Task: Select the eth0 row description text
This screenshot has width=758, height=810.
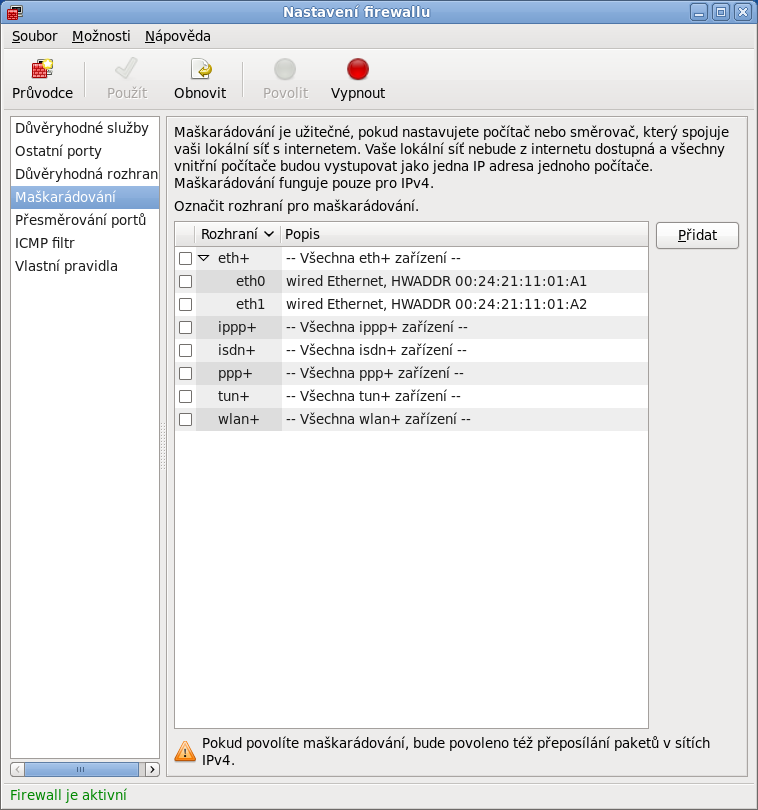Action: 436,282
